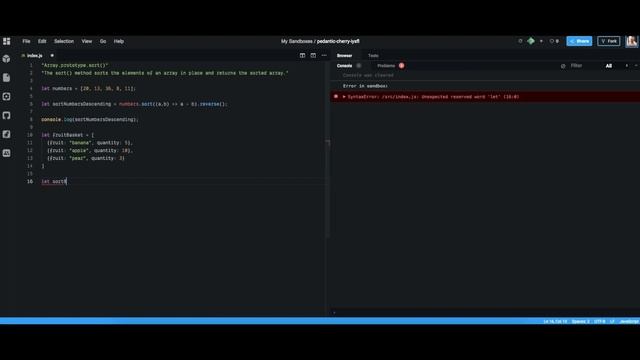Click the editor layout toggle icon
Viewport: 640px width, 360px height.
pyautogui.click(x=313, y=56)
